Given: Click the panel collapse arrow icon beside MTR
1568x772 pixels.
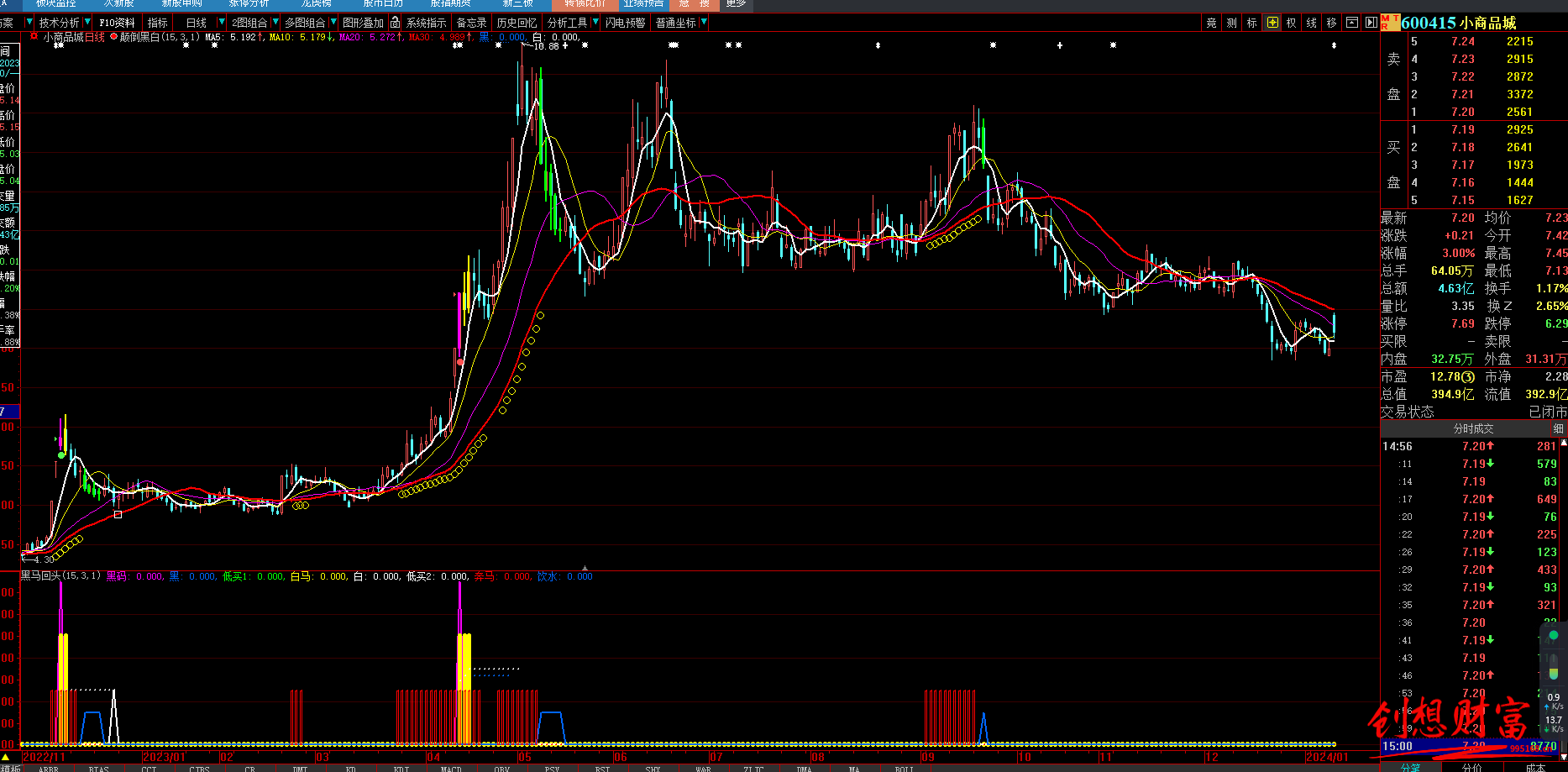Looking at the screenshot, I should click(x=1371, y=23).
